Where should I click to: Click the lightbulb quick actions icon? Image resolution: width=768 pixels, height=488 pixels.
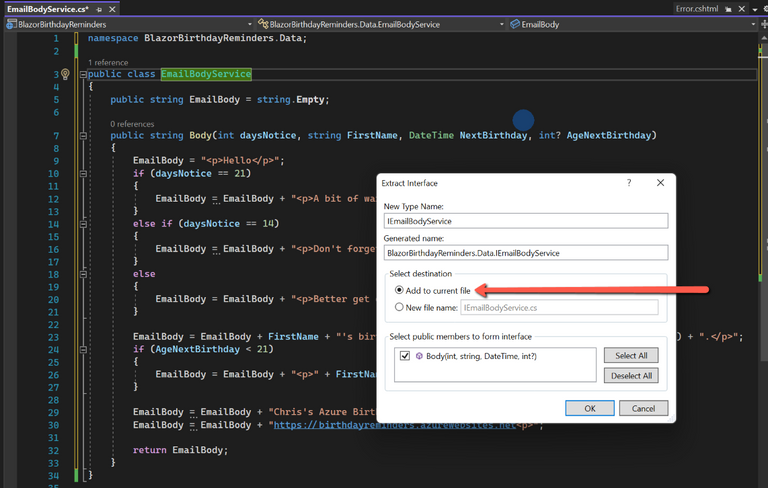pos(66,74)
